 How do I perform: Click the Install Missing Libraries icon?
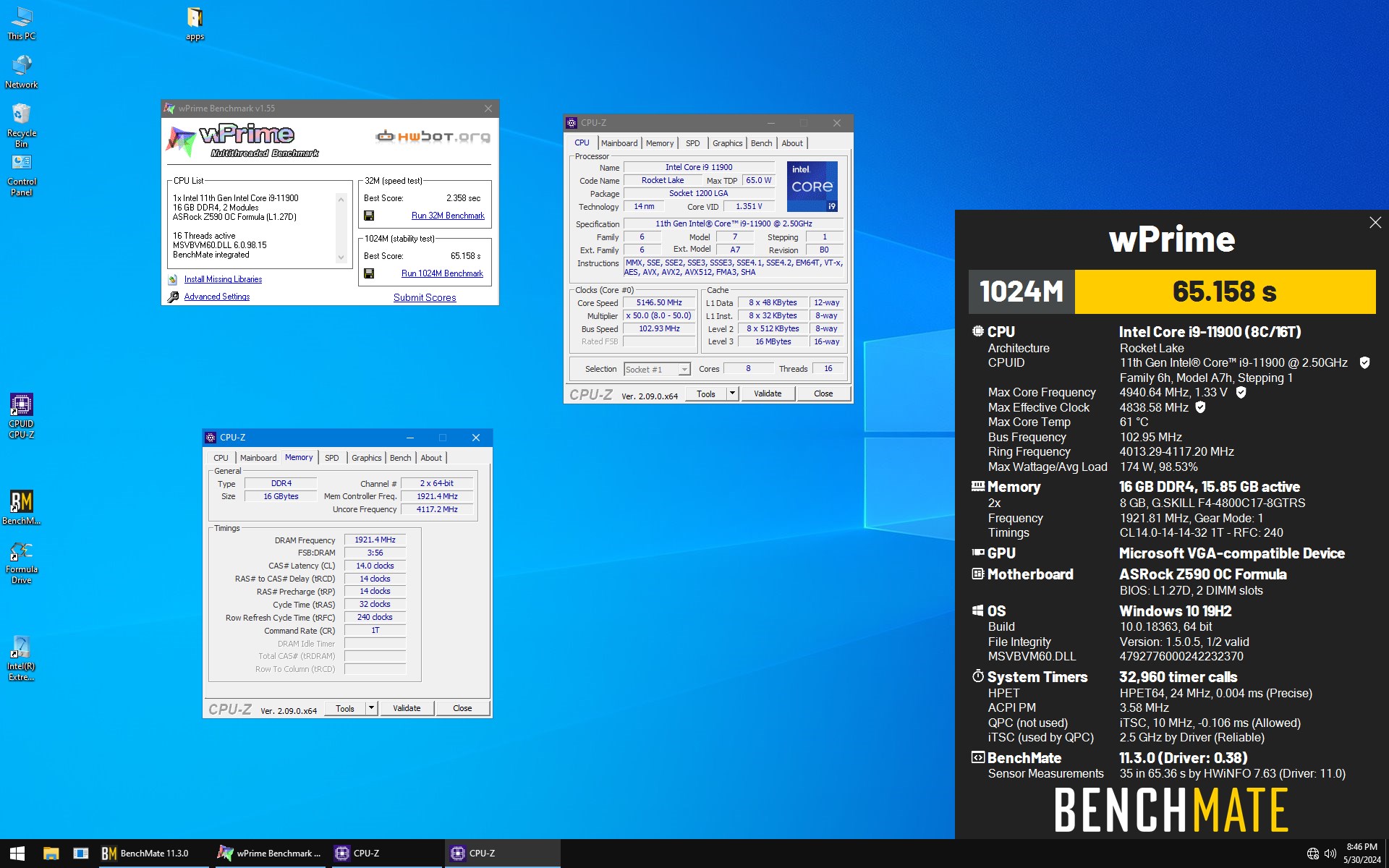173,279
